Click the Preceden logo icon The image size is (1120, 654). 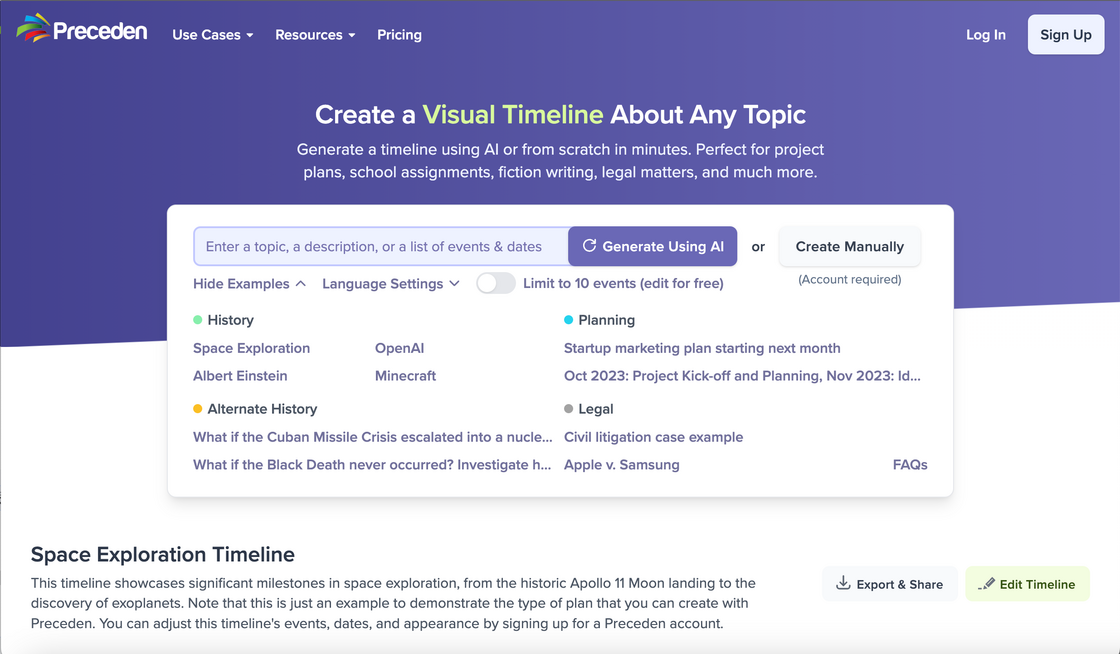point(32,28)
